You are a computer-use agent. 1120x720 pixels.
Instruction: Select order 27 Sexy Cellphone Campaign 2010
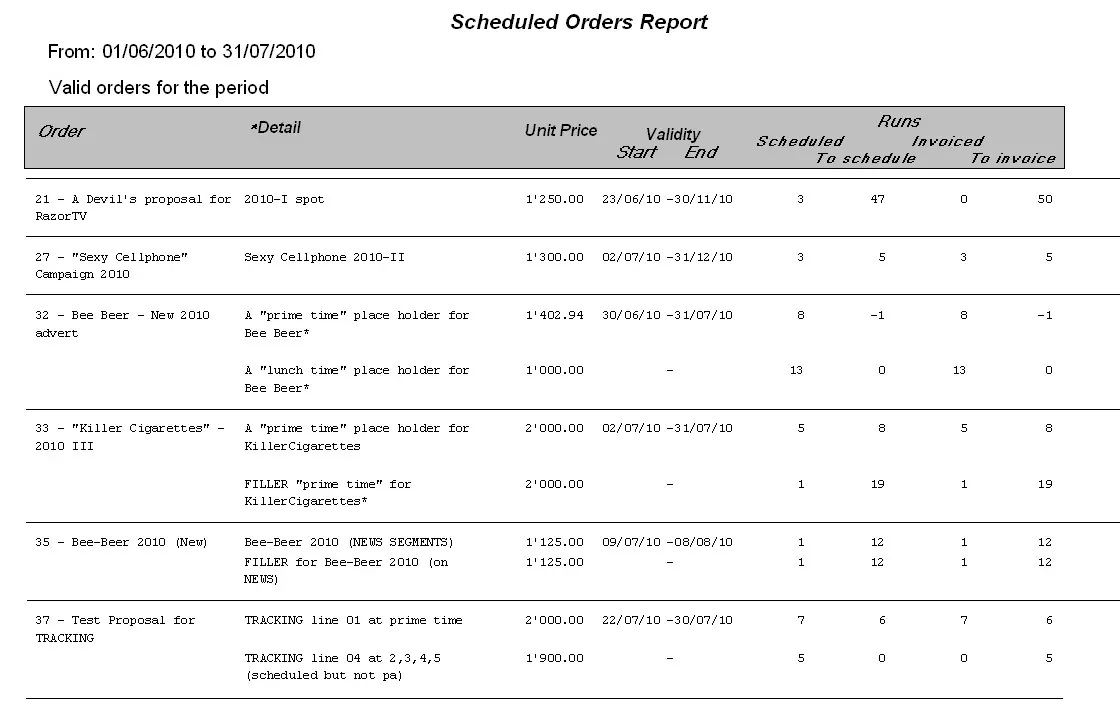pos(111,265)
